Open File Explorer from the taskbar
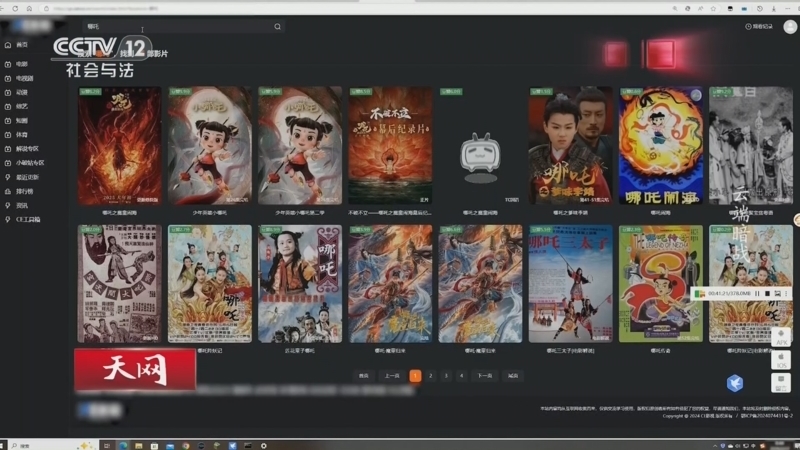800x450 pixels. pos(139,445)
